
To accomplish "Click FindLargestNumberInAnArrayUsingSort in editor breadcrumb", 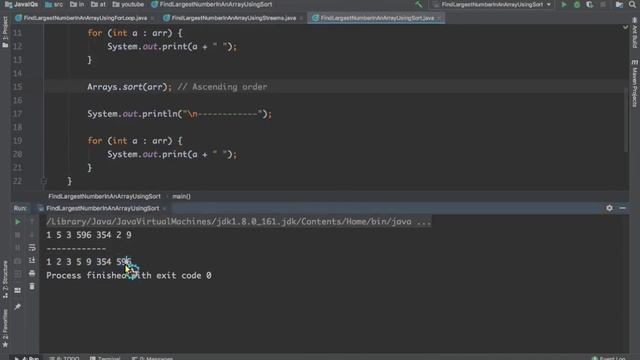I will click(x=104, y=196).
